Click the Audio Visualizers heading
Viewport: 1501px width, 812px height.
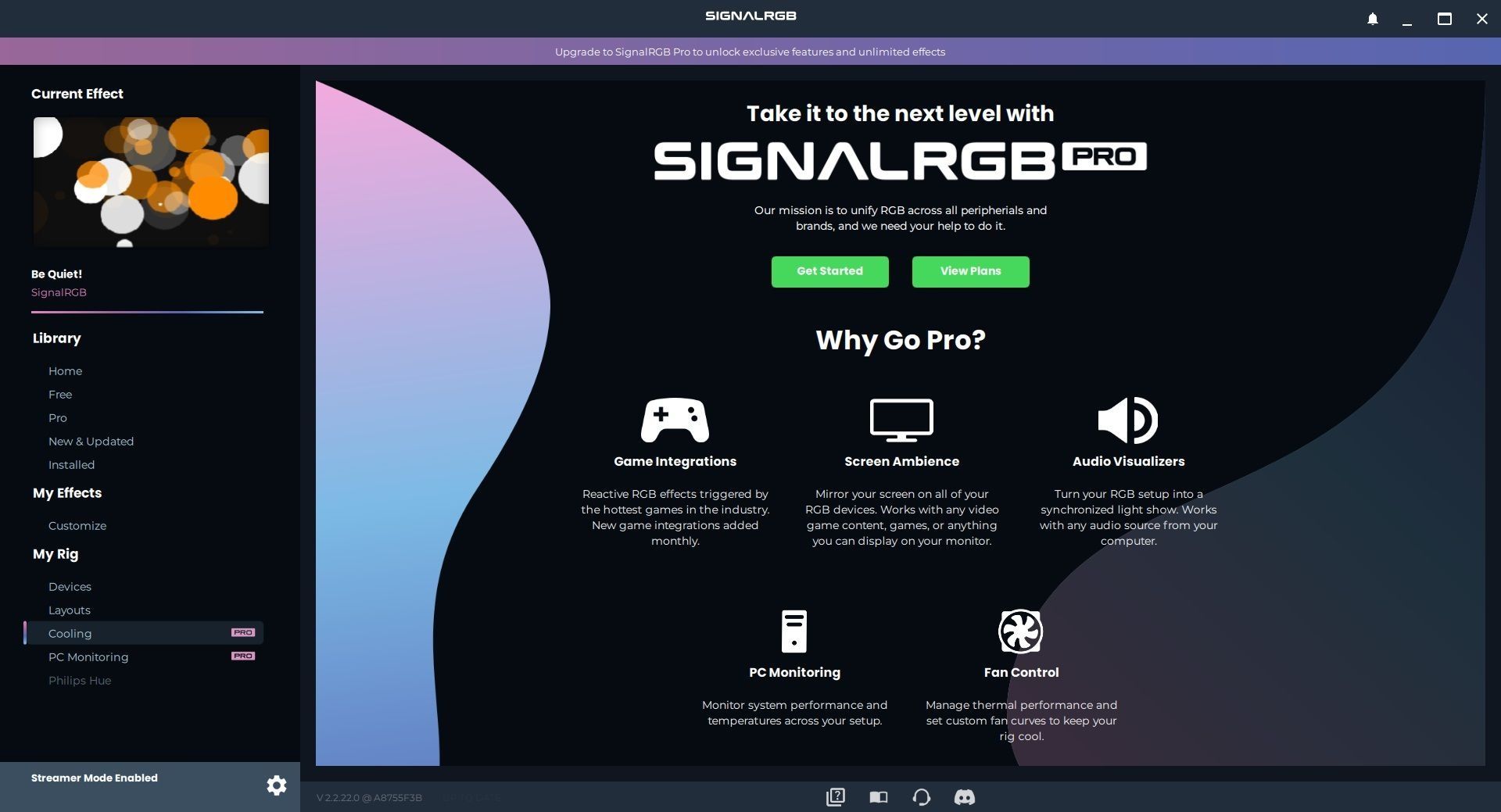(x=1128, y=462)
